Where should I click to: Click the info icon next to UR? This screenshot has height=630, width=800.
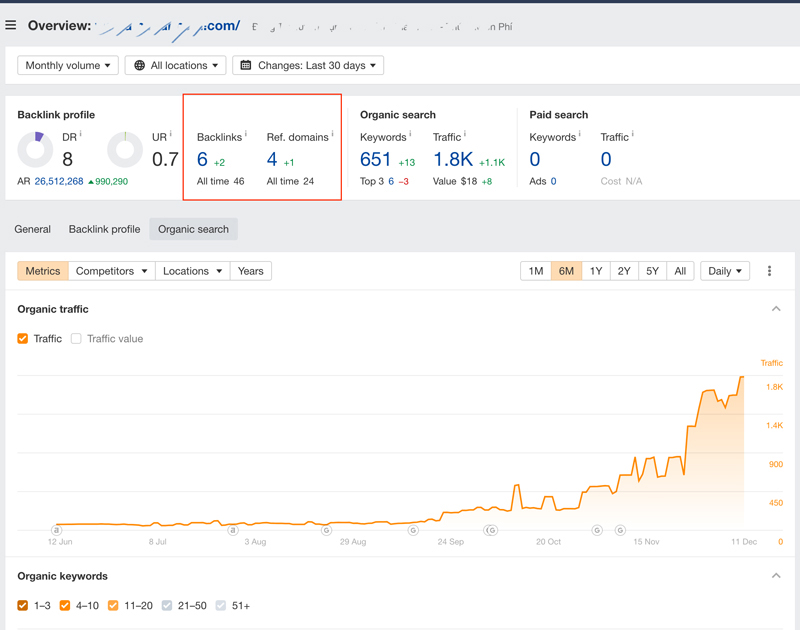[x=170, y=134]
